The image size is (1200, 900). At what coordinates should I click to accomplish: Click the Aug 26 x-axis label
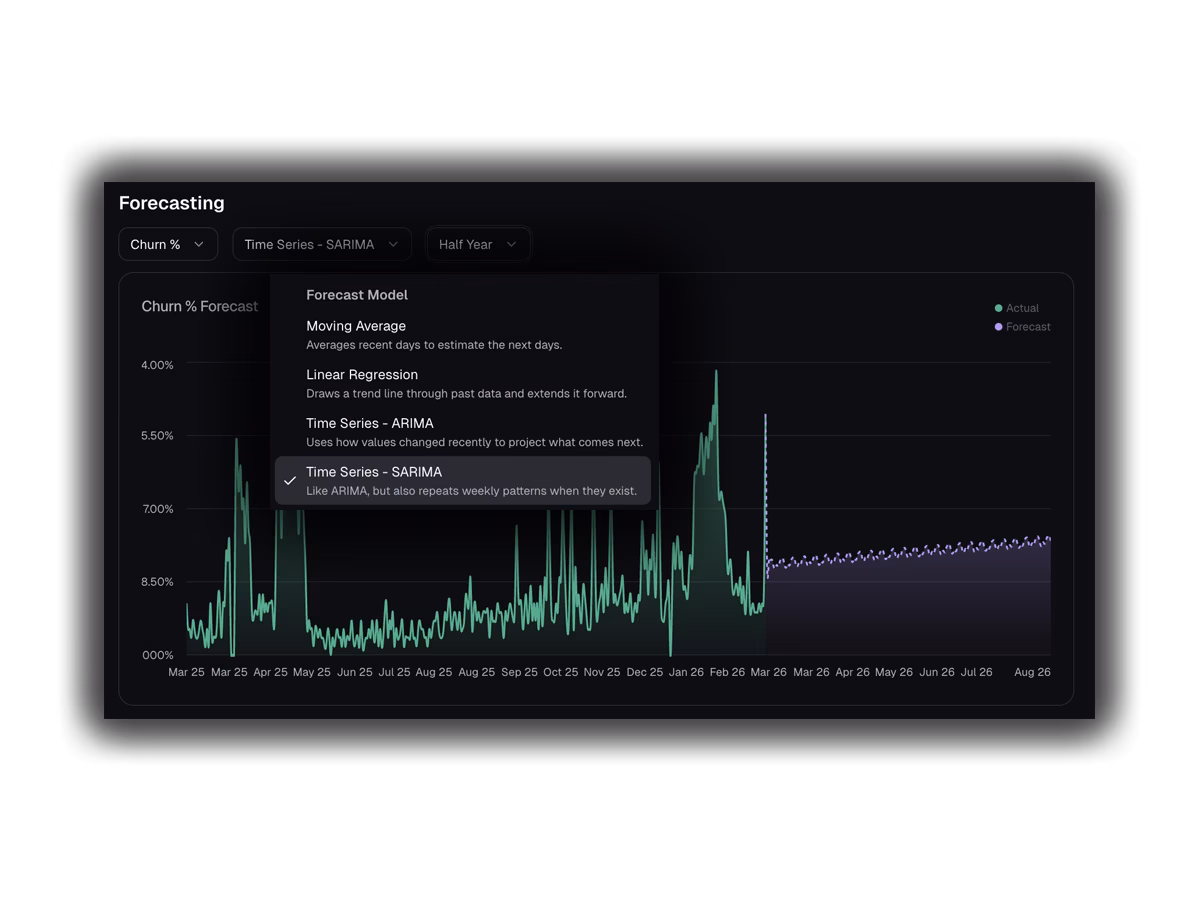point(1032,672)
